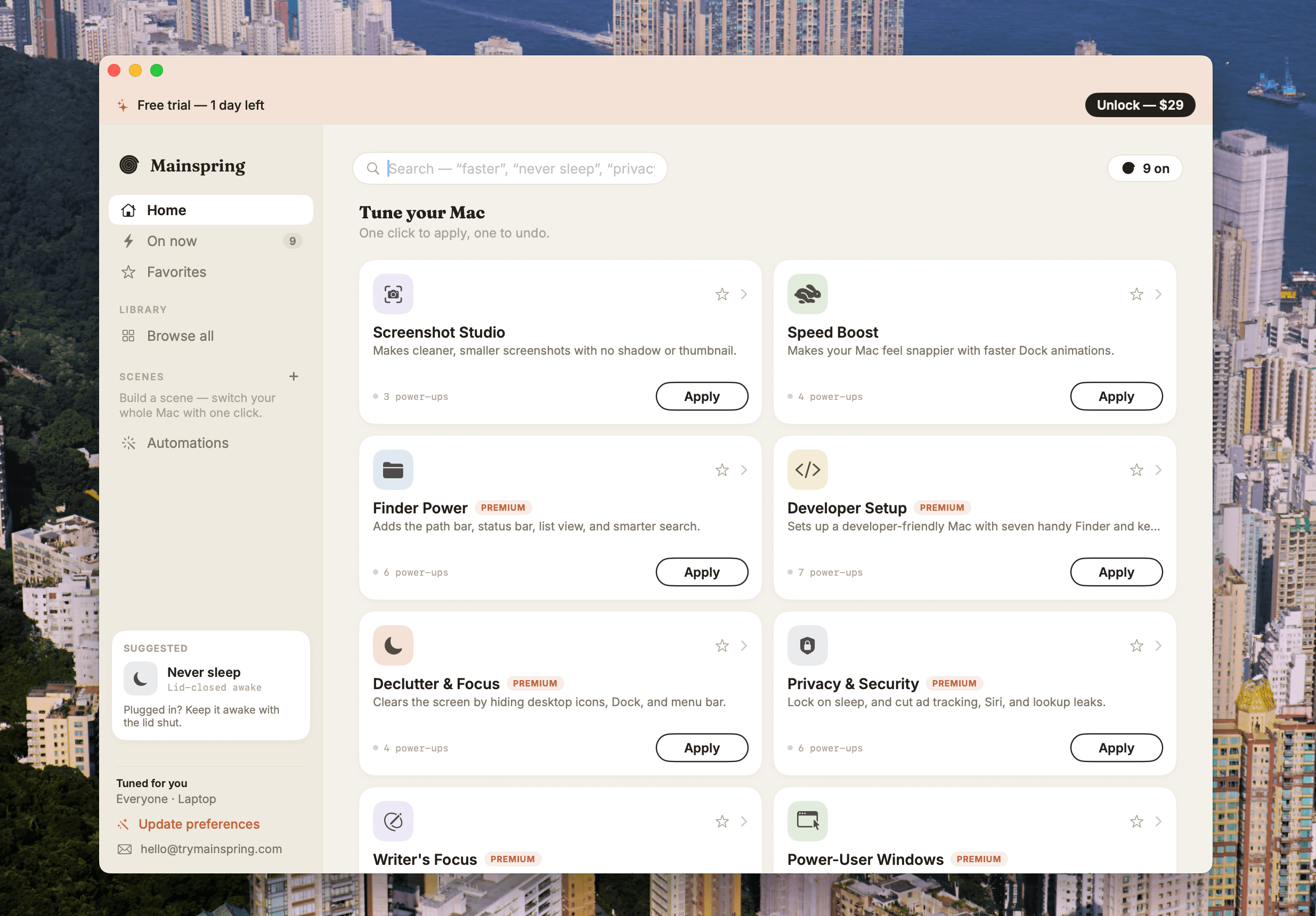Click the Privacy & Security shield icon
This screenshot has height=916, width=1316.
coord(807,645)
